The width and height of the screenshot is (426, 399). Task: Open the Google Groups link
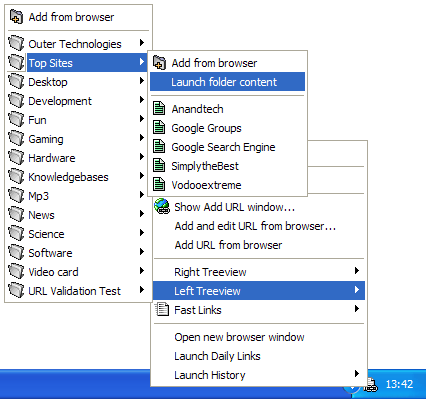pos(227,128)
